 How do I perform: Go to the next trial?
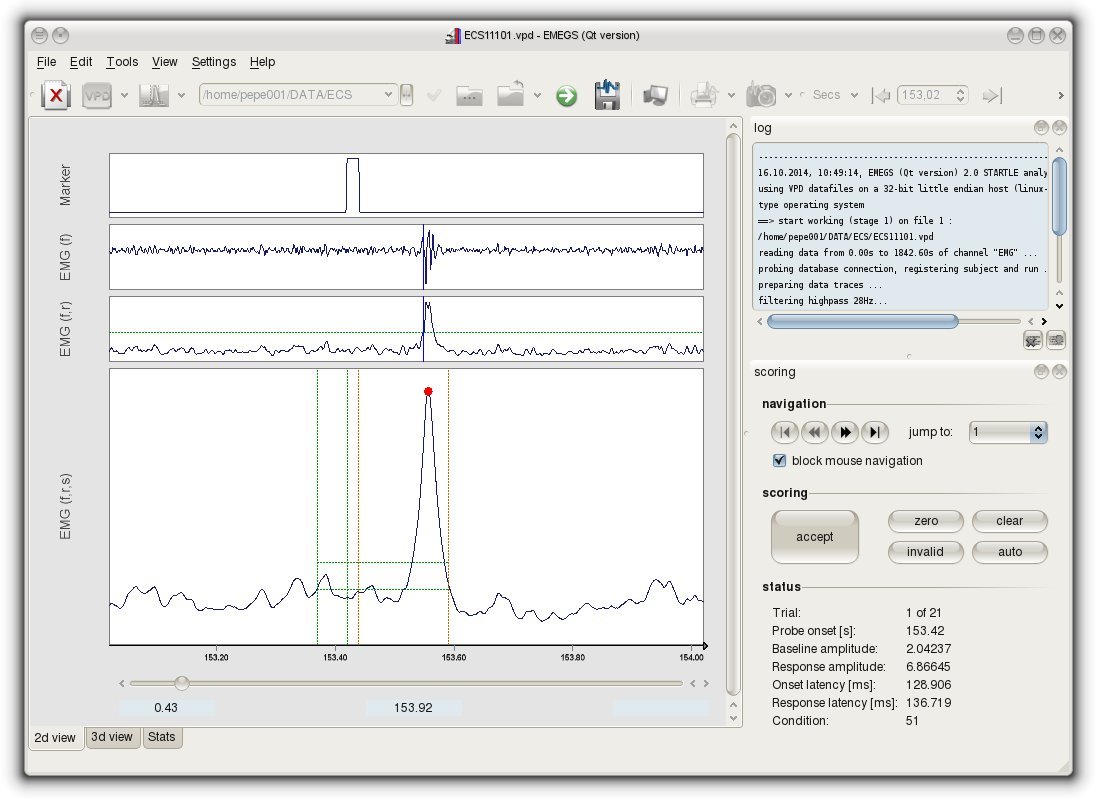(x=845, y=432)
